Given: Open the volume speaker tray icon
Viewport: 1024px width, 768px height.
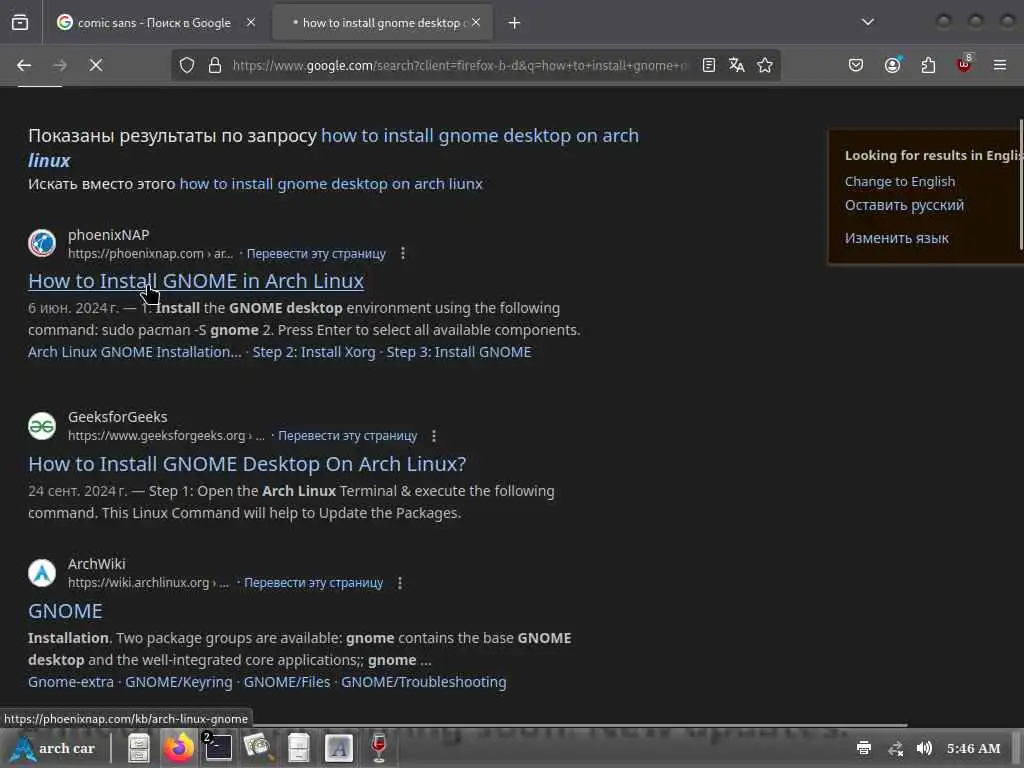Looking at the screenshot, I should pos(924,748).
